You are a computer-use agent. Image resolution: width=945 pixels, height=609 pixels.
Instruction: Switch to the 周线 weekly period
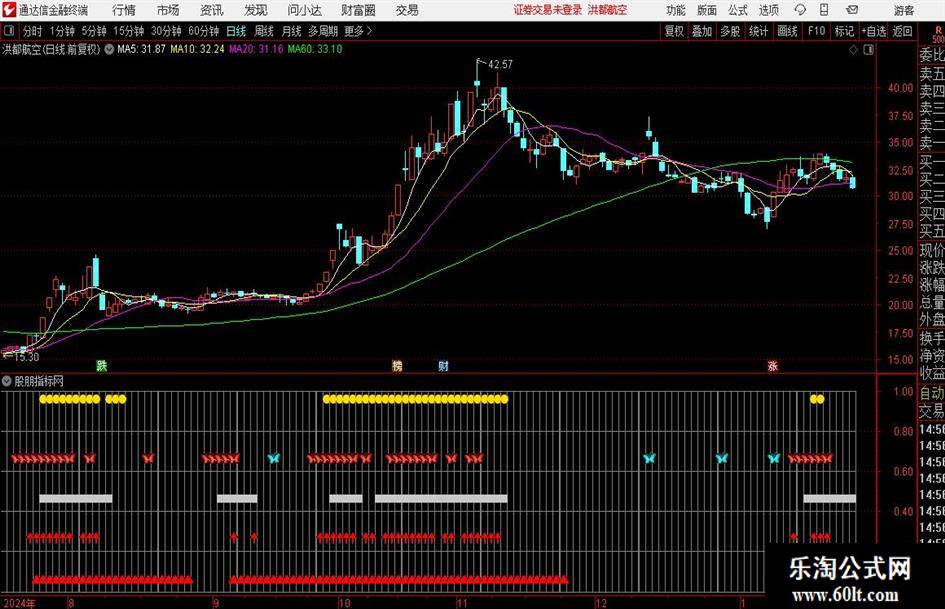pos(264,31)
